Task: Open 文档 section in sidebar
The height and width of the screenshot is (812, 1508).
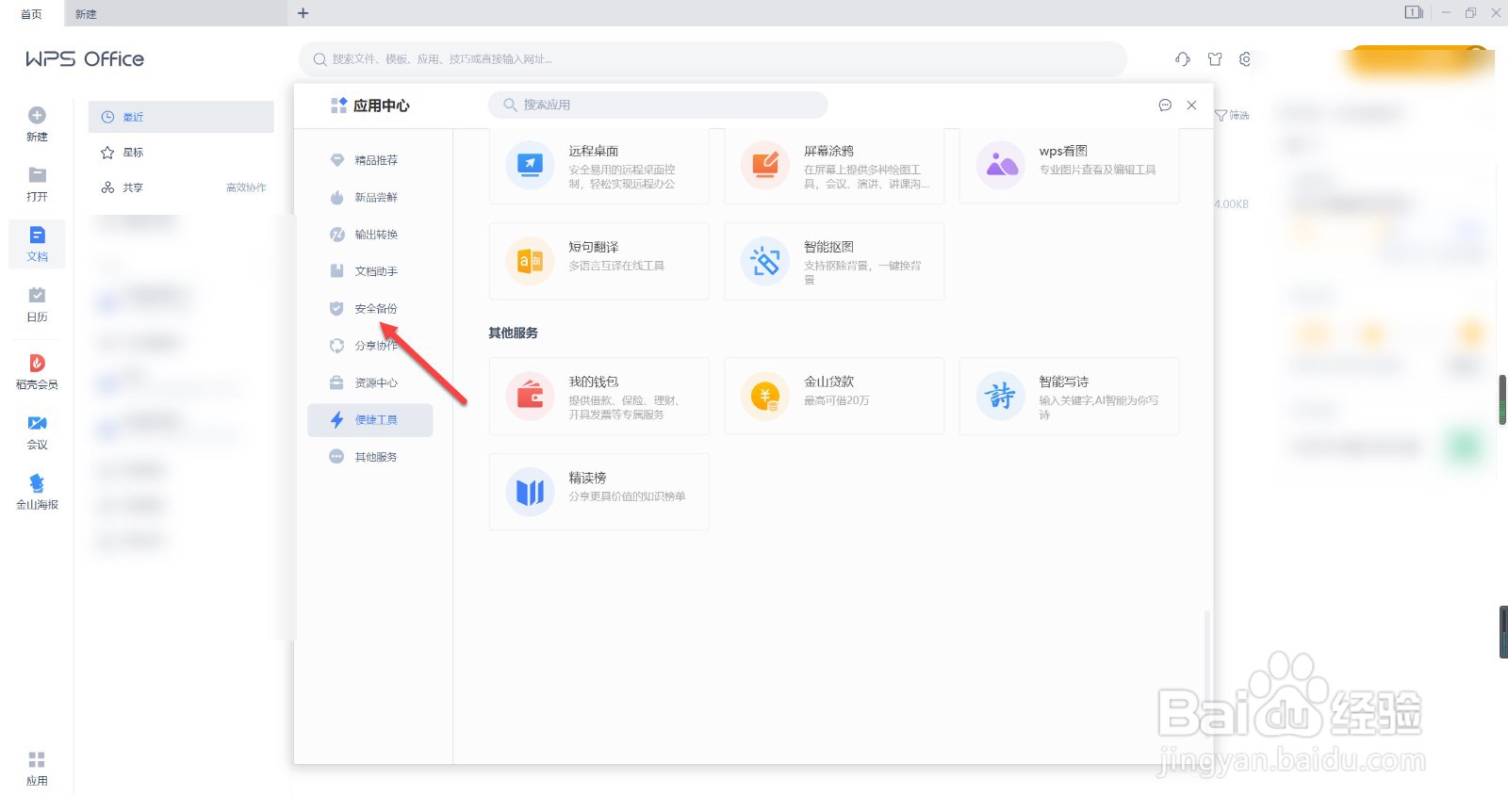Action: 37,244
